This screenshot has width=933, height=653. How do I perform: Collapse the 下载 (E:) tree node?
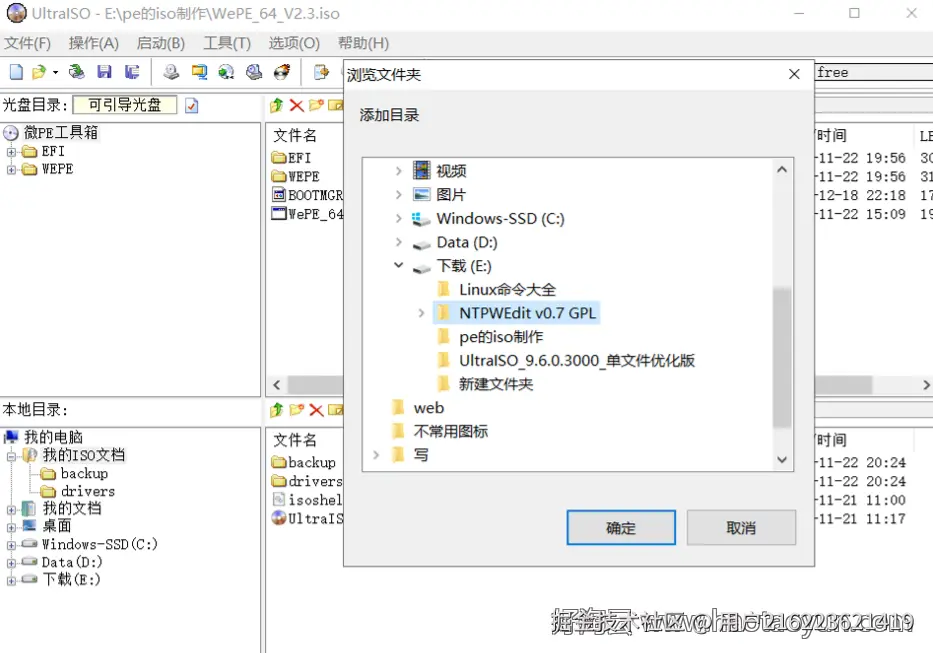[x=398, y=267]
